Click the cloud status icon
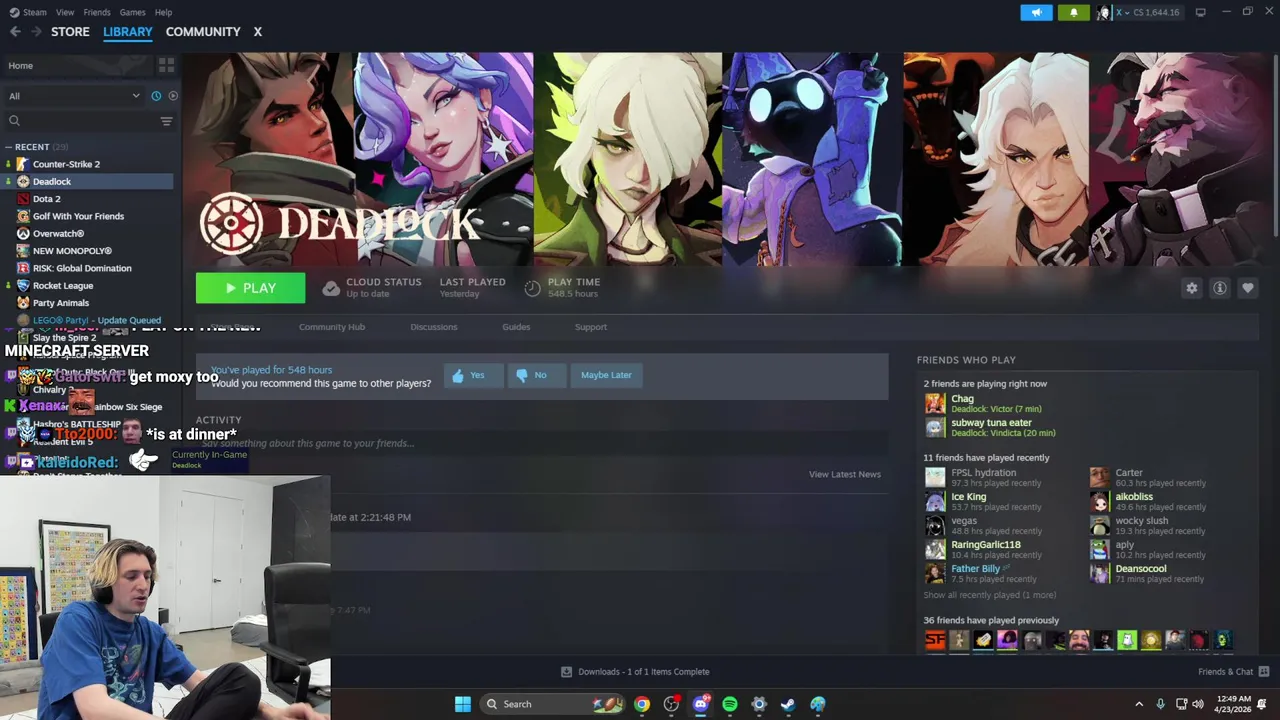The height and width of the screenshot is (720, 1280). pyautogui.click(x=331, y=289)
